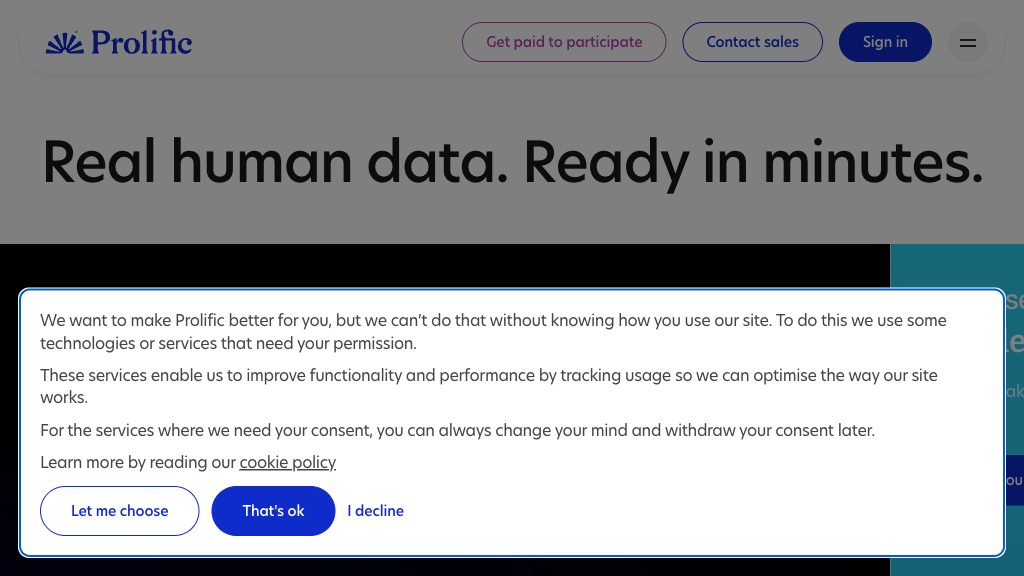Click the 'Learn more by reading our' text
This screenshot has height=576, width=1024.
tap(138, 462)
